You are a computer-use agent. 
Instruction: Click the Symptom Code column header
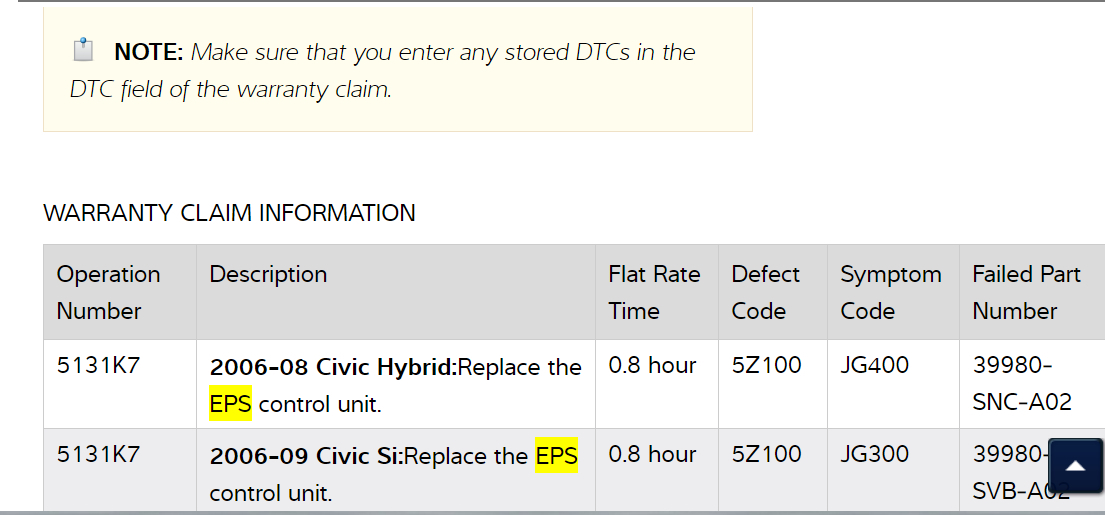tap(890, 292)
